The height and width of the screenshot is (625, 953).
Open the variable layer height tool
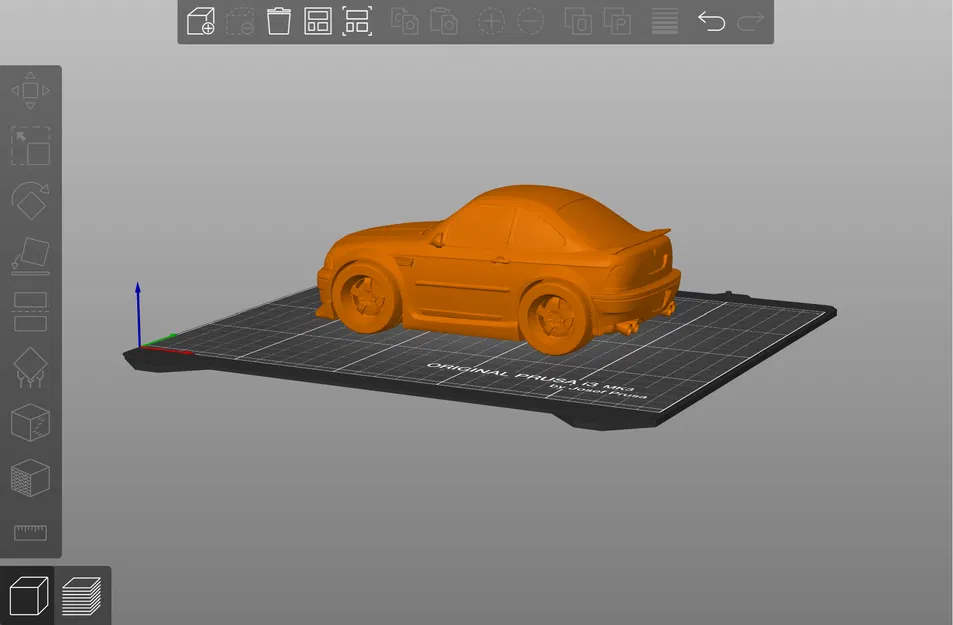pyautogui.click(x=664, y=21)
